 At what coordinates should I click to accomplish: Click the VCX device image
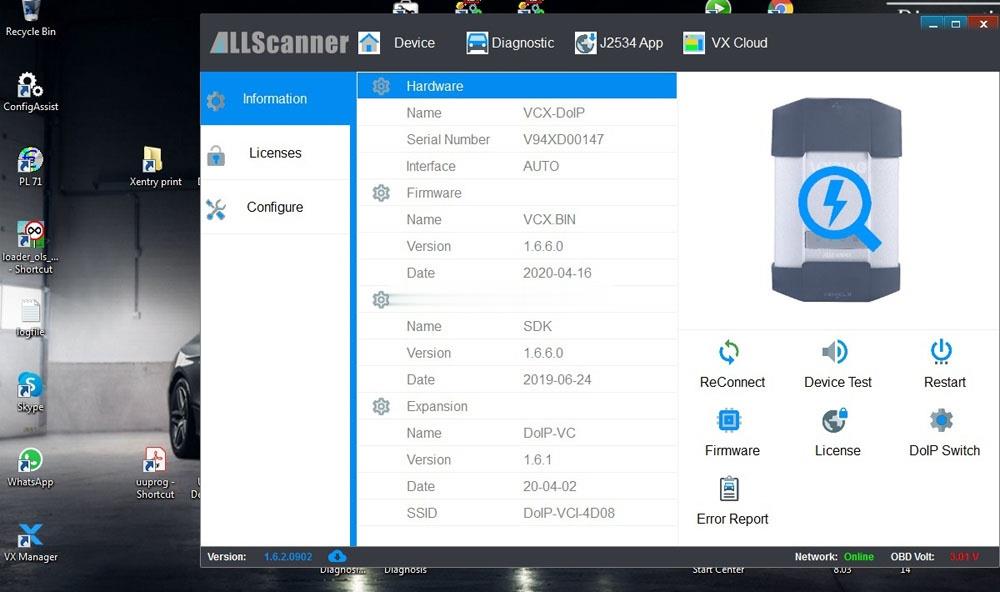click(836, 200)
